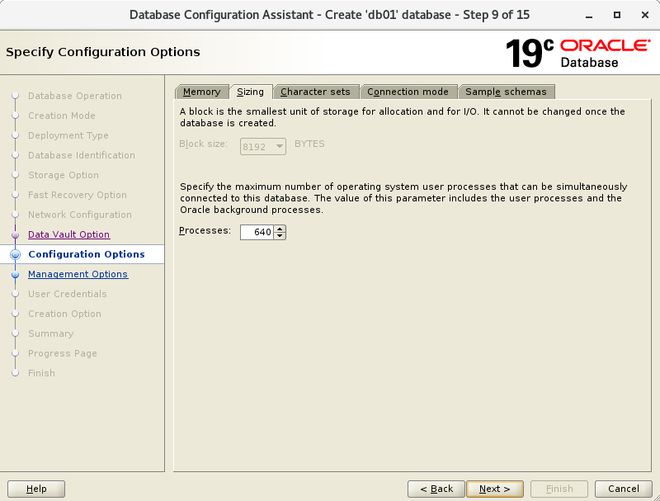
Task: Minimize the Database Configuration Assistant window
Action: tap(589, 15)
